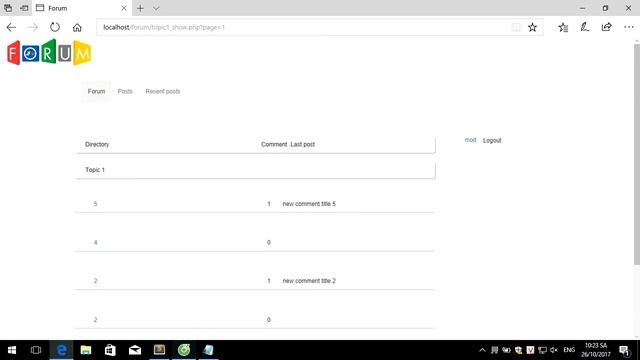Open the clock showing 26/10/2017
The height and width of the screenshot is (360, 640).
pos(596,350)
